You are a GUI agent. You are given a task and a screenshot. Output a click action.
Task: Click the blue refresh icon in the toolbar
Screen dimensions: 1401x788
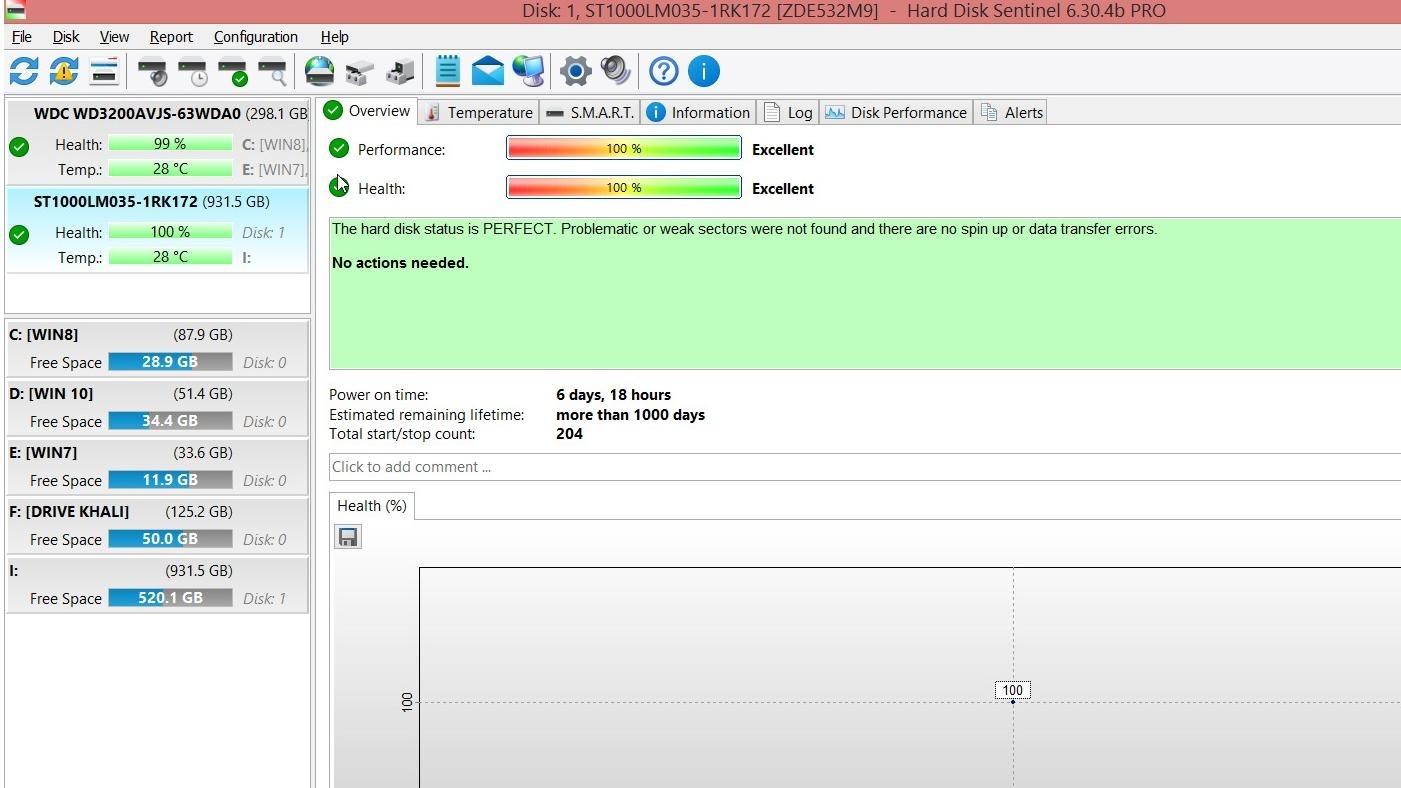tap(24, 71)
